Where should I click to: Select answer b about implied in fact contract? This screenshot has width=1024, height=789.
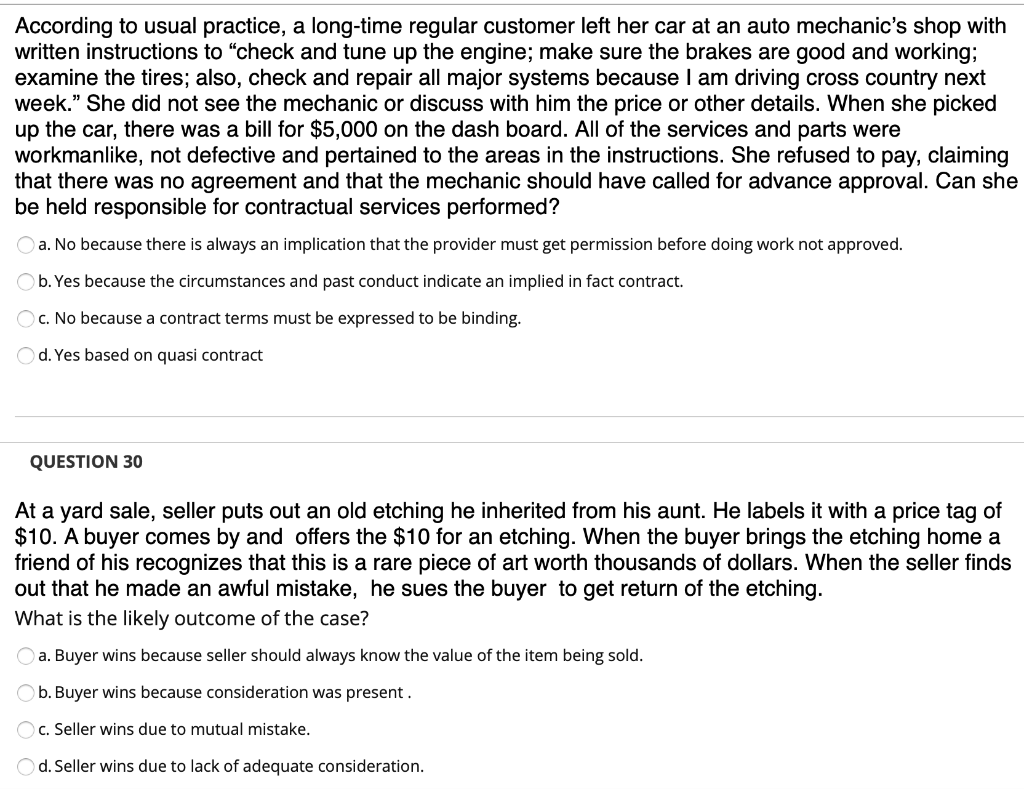tap(24, 281)
